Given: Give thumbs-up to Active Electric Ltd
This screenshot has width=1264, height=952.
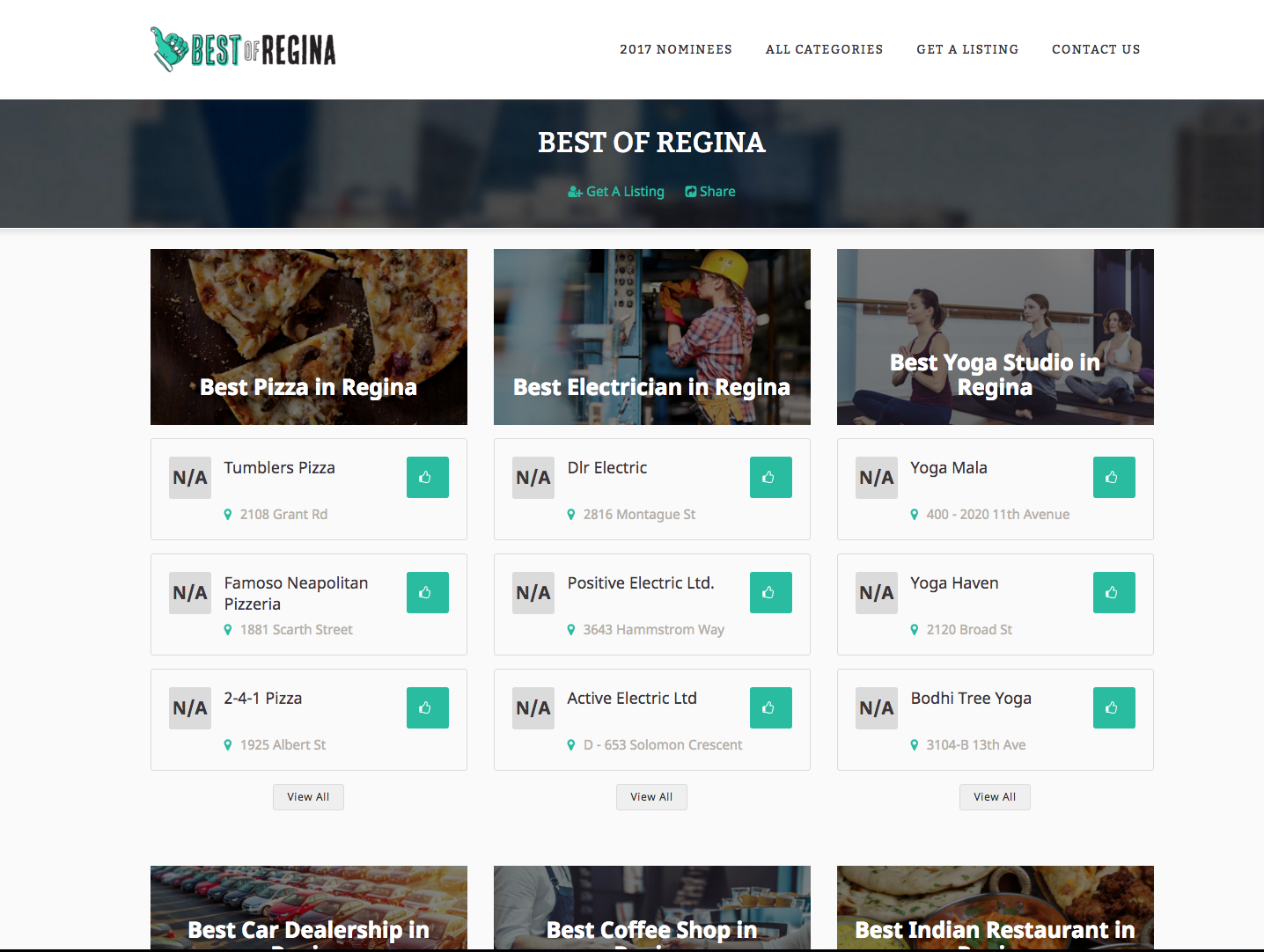Looking at the screenshot, I should pyautogui.click(x=770, y=707).
